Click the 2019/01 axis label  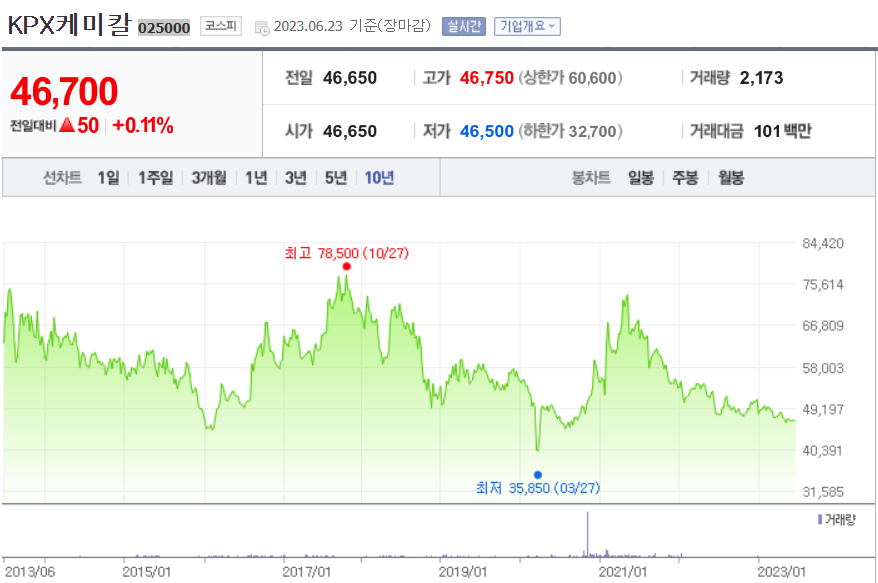463,572
